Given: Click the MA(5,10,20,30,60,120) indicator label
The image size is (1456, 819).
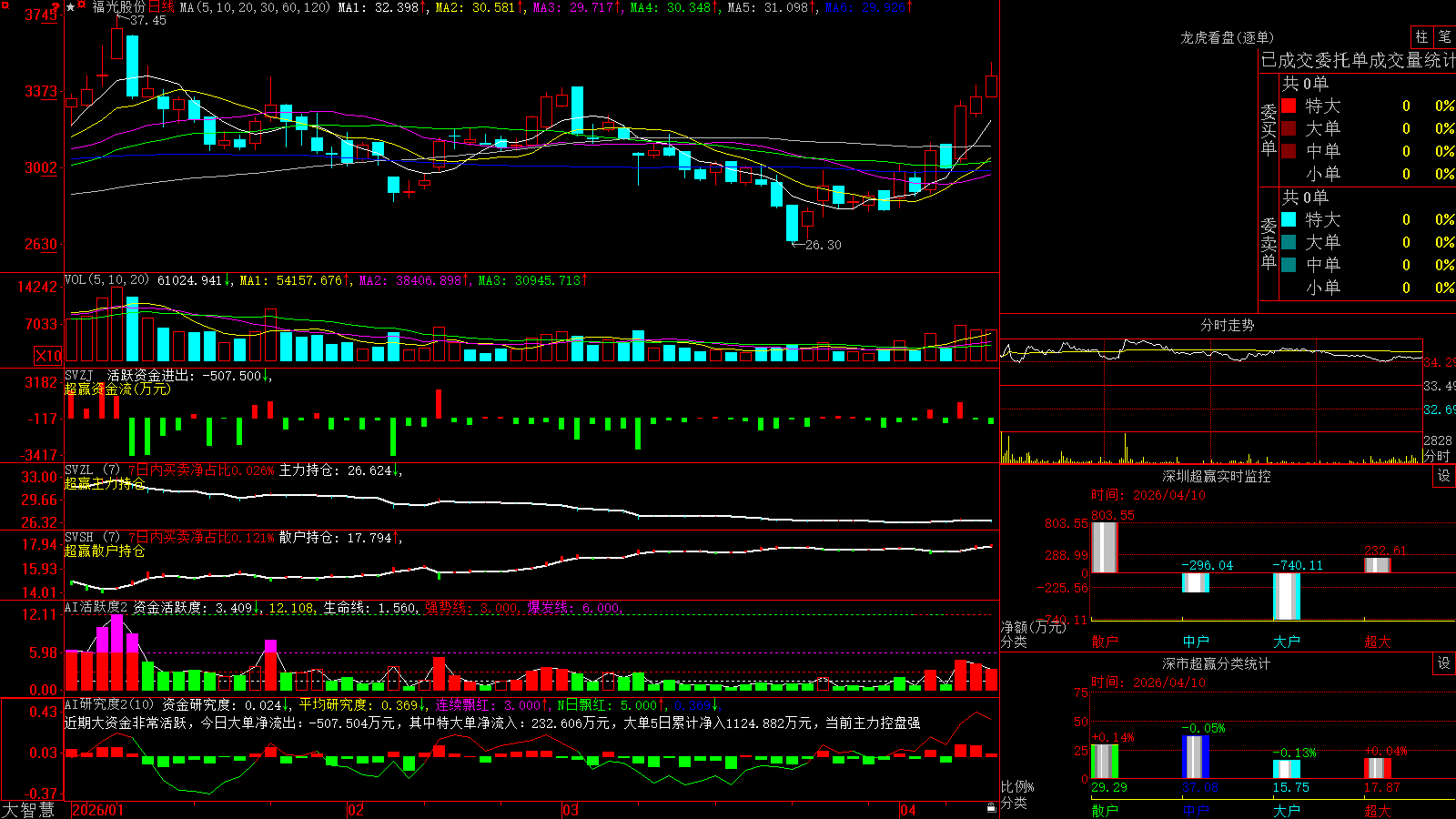Looking at the screenshot, I should click(255, 7).
